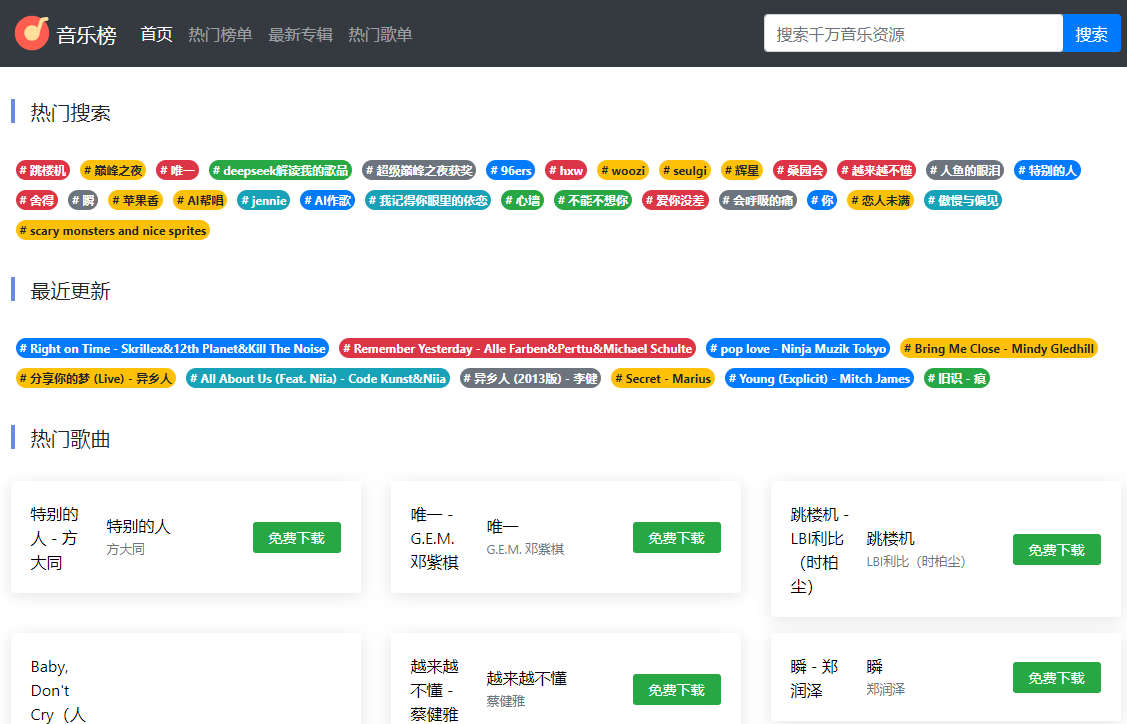Focus the 搜索千万音乐资源 search field

[x=913, y=33]
